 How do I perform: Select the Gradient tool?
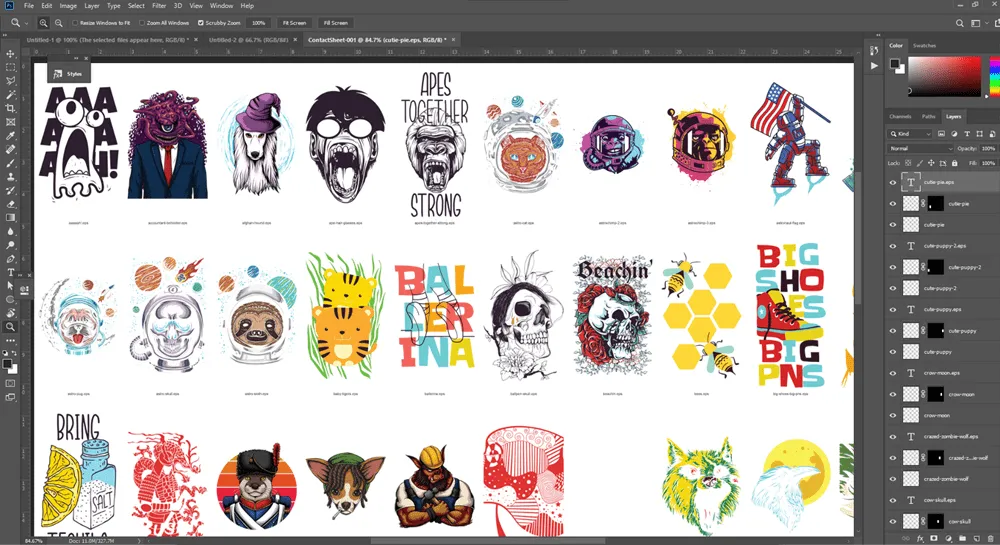[x=10, y=218]
